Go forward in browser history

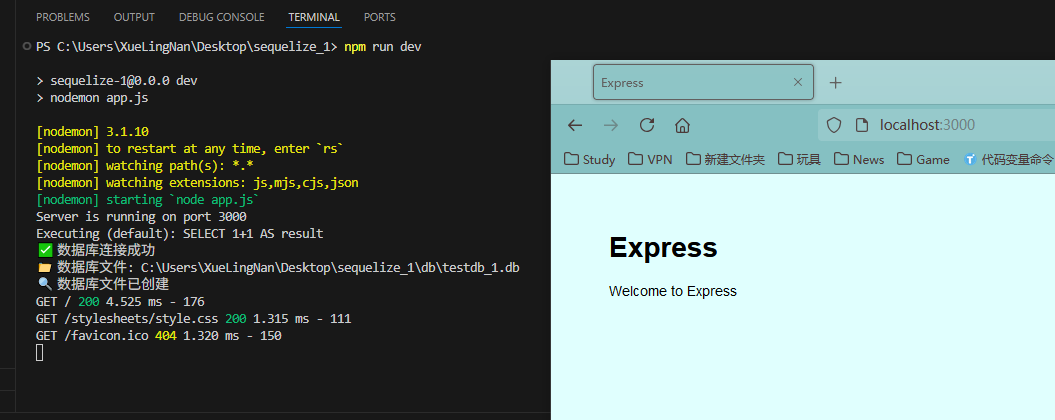(x=611, y=125)
